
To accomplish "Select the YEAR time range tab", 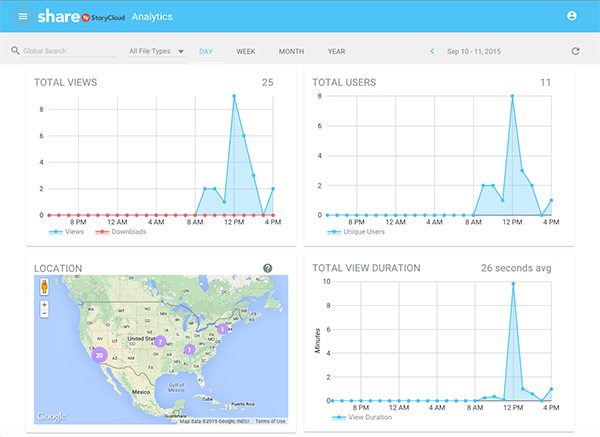I will (x=336, y=51).
